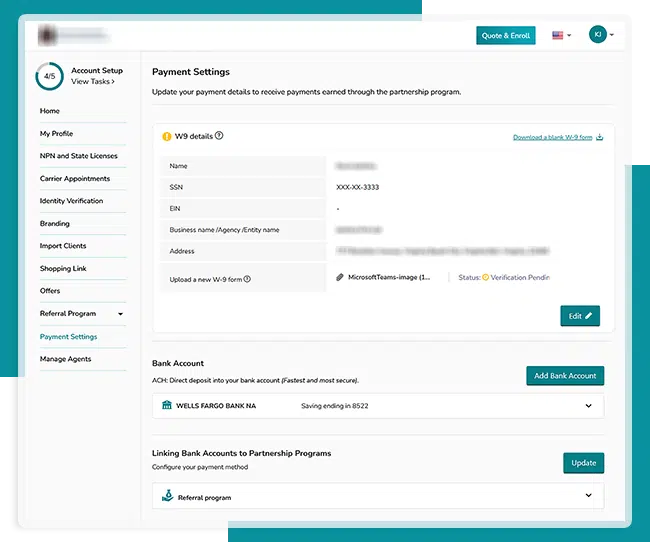This screenshot has width=650, height=542.
Task: Click the Payment Settings heading
Action: click(x=191, y=72)
